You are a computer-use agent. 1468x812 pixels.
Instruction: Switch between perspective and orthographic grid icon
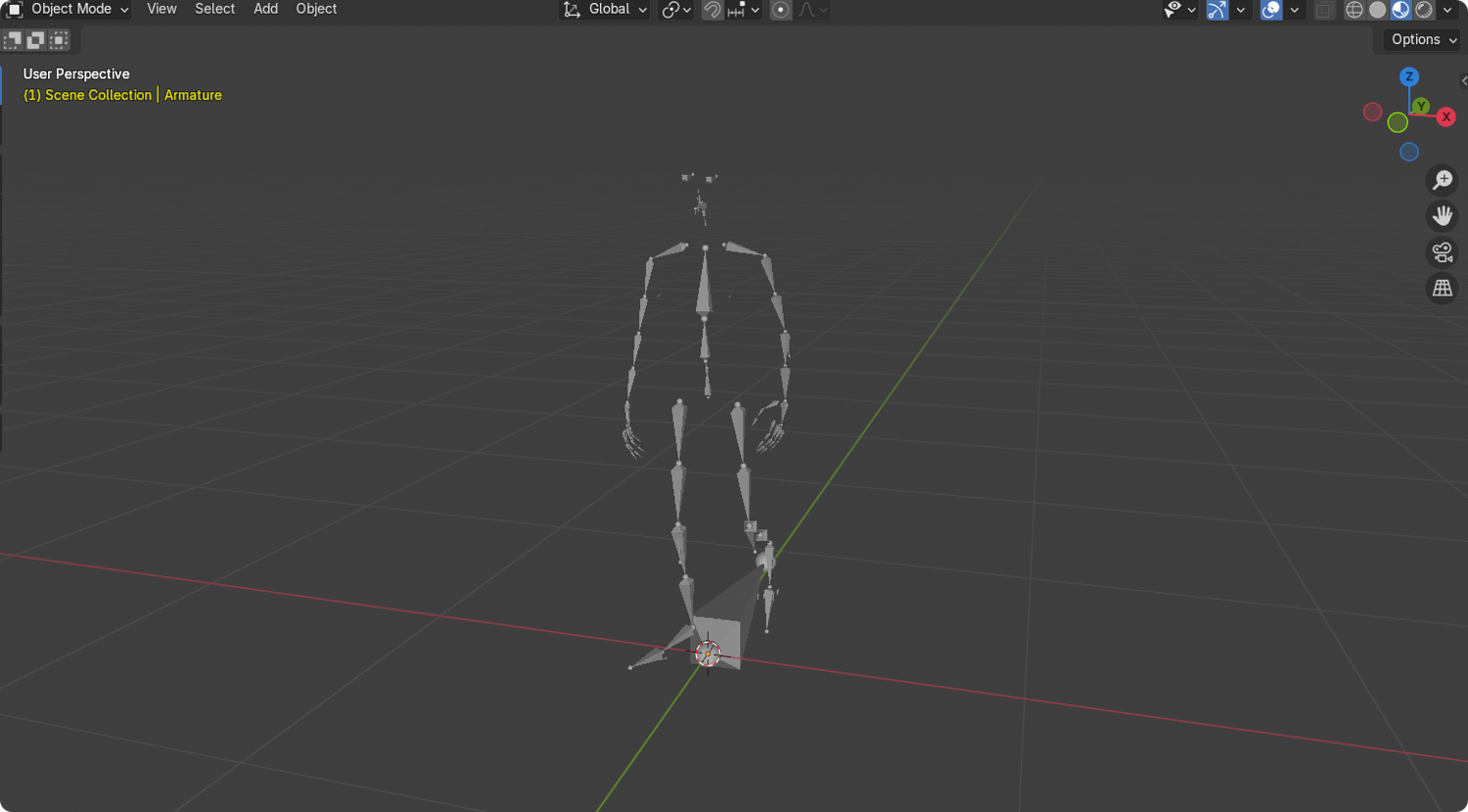coord(1443,289)
